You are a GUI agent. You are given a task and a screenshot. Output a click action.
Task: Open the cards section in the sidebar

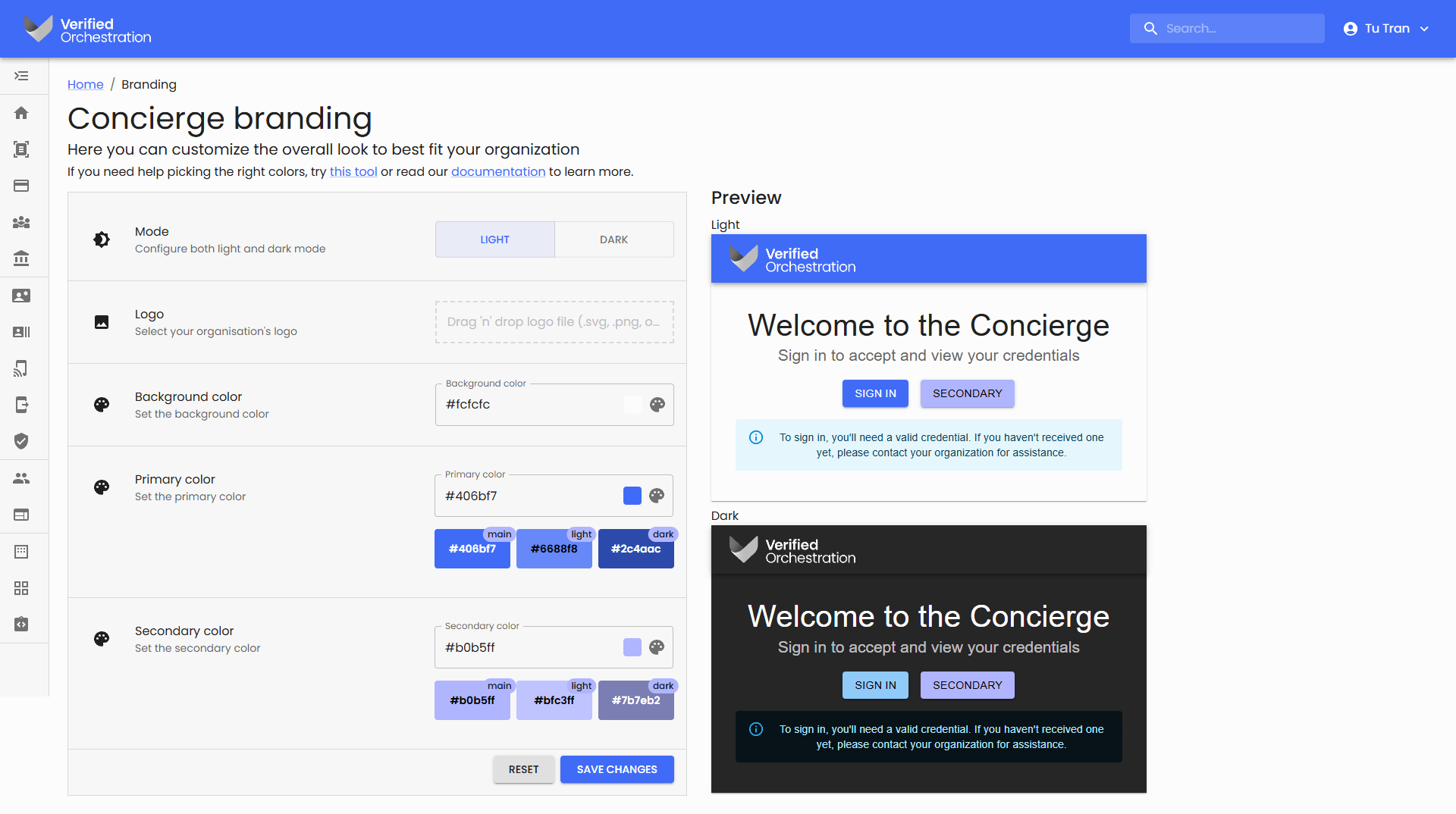point(21,186)
